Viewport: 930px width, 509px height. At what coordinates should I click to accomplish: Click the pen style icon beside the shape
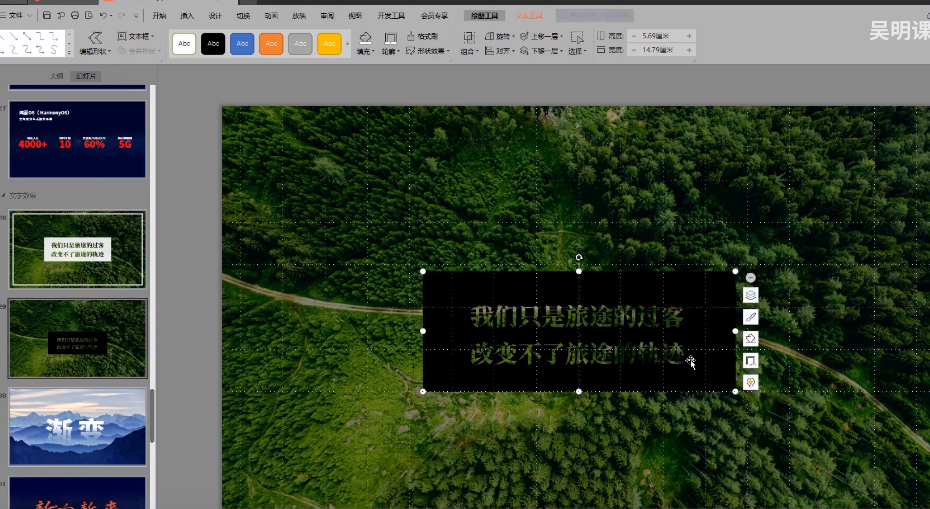[750, 317]
